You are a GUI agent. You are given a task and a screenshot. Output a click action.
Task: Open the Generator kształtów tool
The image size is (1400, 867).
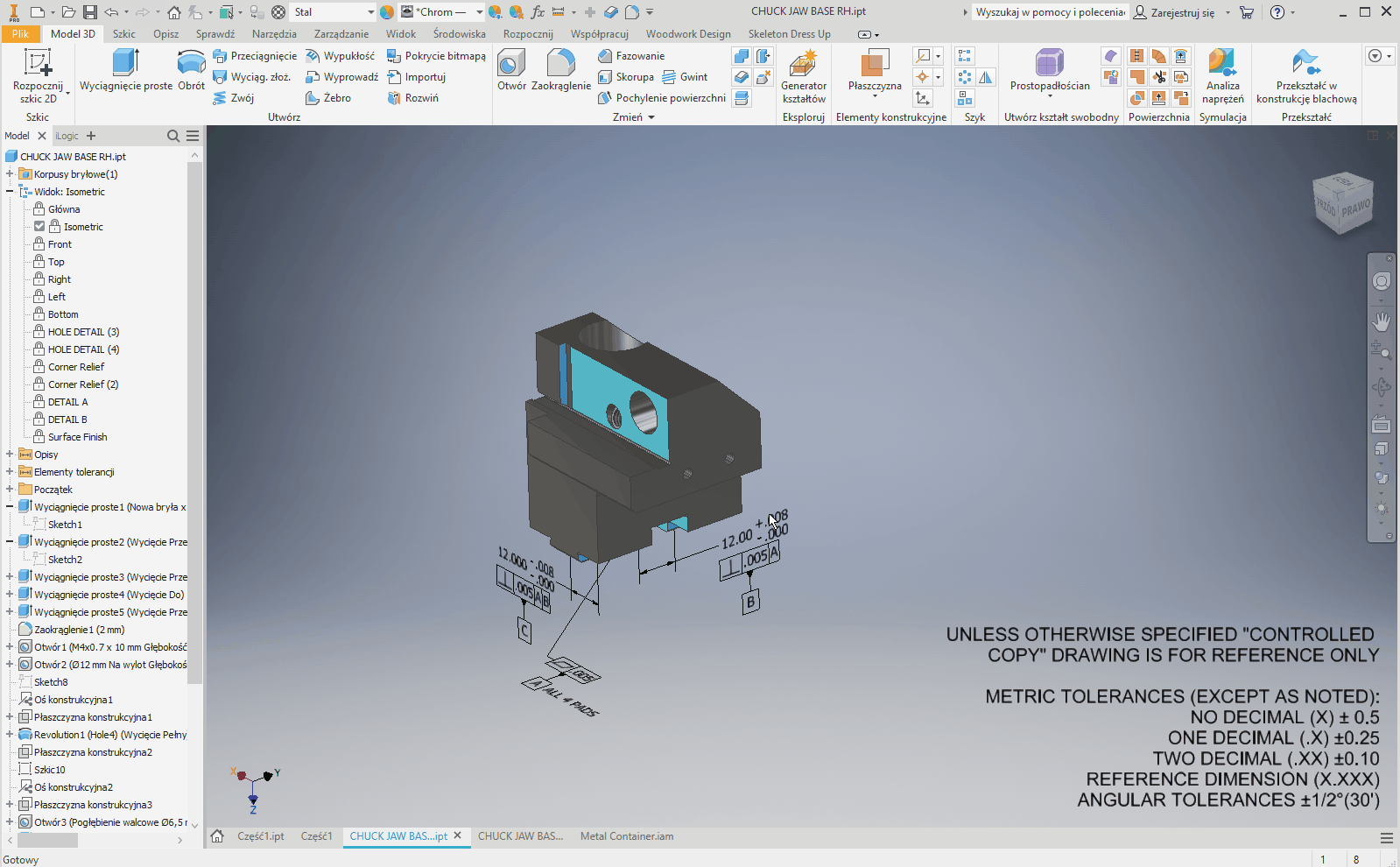pyautogui.click(x=803, y=75)
